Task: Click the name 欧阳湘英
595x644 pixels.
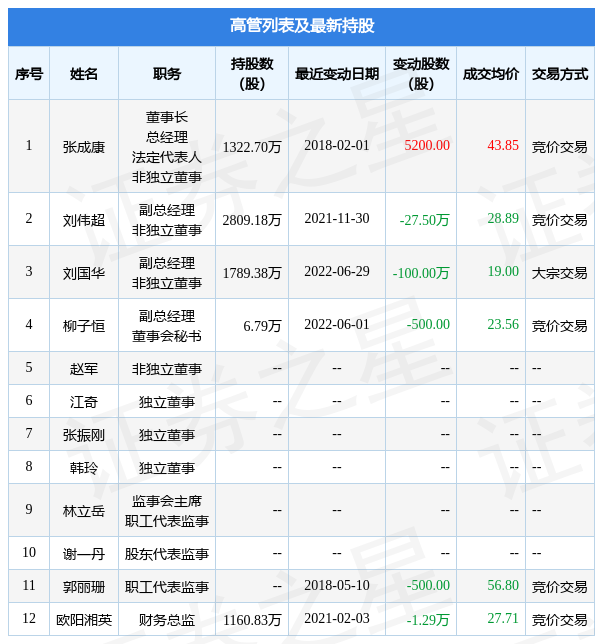Action: point(84,620)
